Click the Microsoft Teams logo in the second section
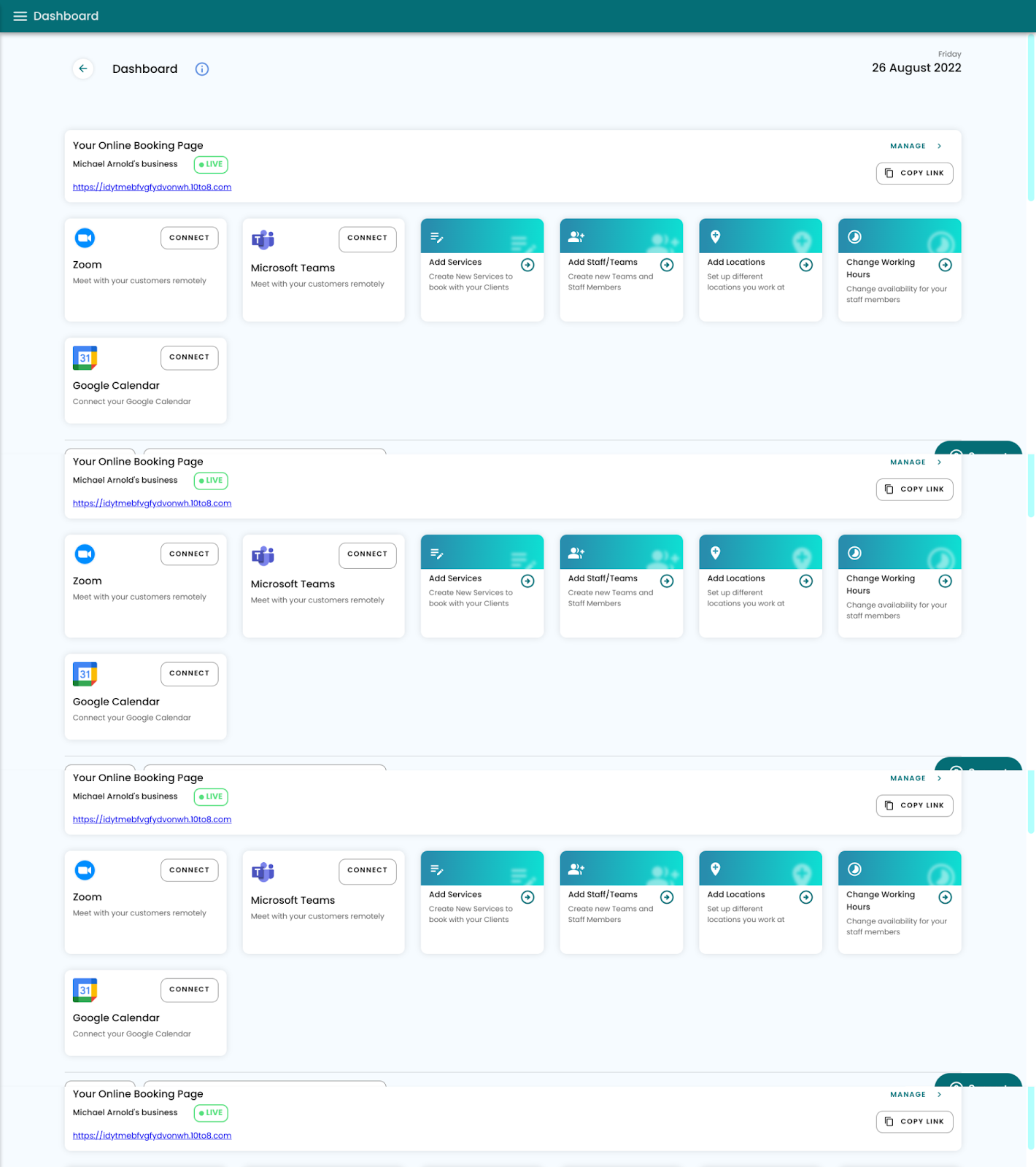 [x=263, y=556]
